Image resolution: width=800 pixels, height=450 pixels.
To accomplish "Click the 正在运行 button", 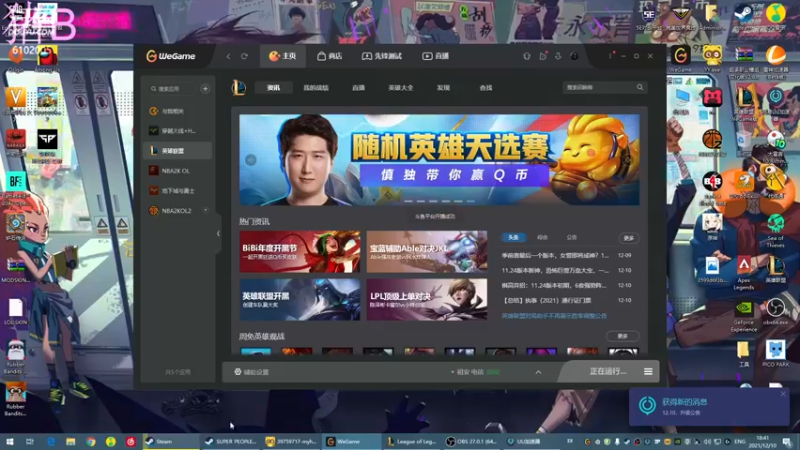I will pos(608,371).
